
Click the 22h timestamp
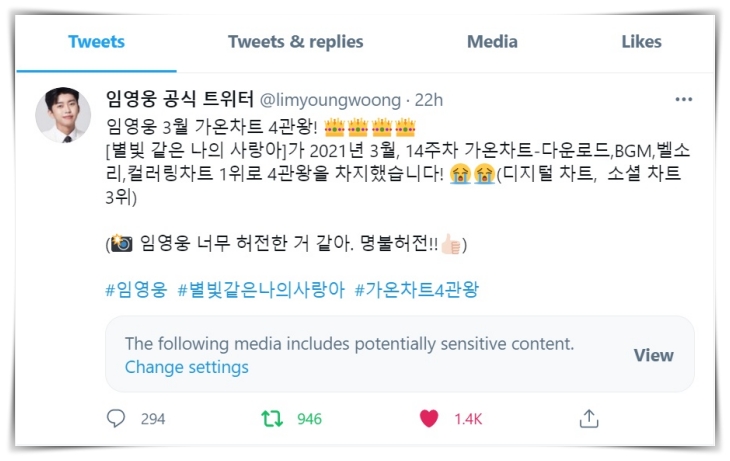tap(429, 100)
